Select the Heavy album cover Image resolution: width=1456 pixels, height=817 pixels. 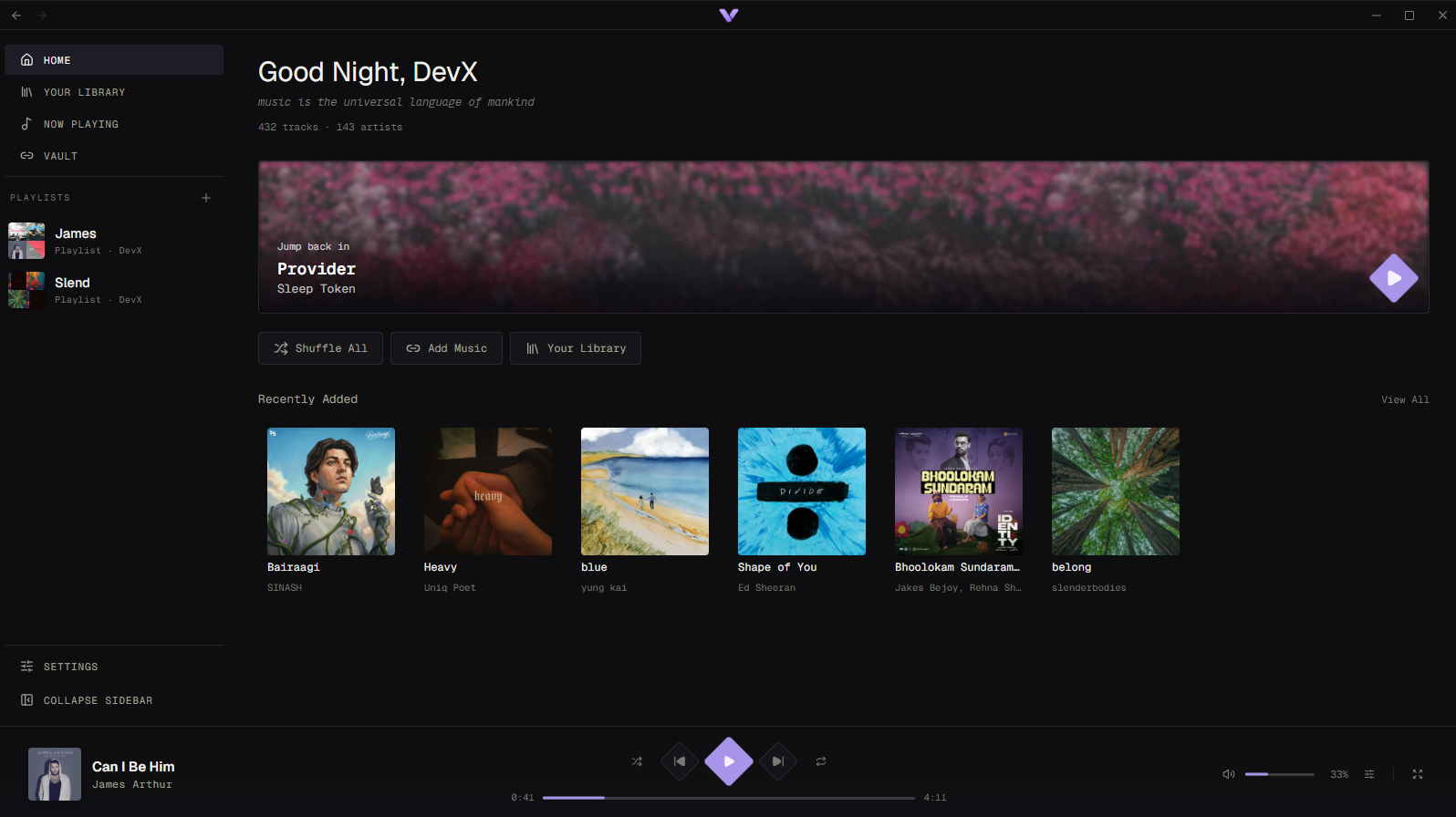tap(488, 491)
